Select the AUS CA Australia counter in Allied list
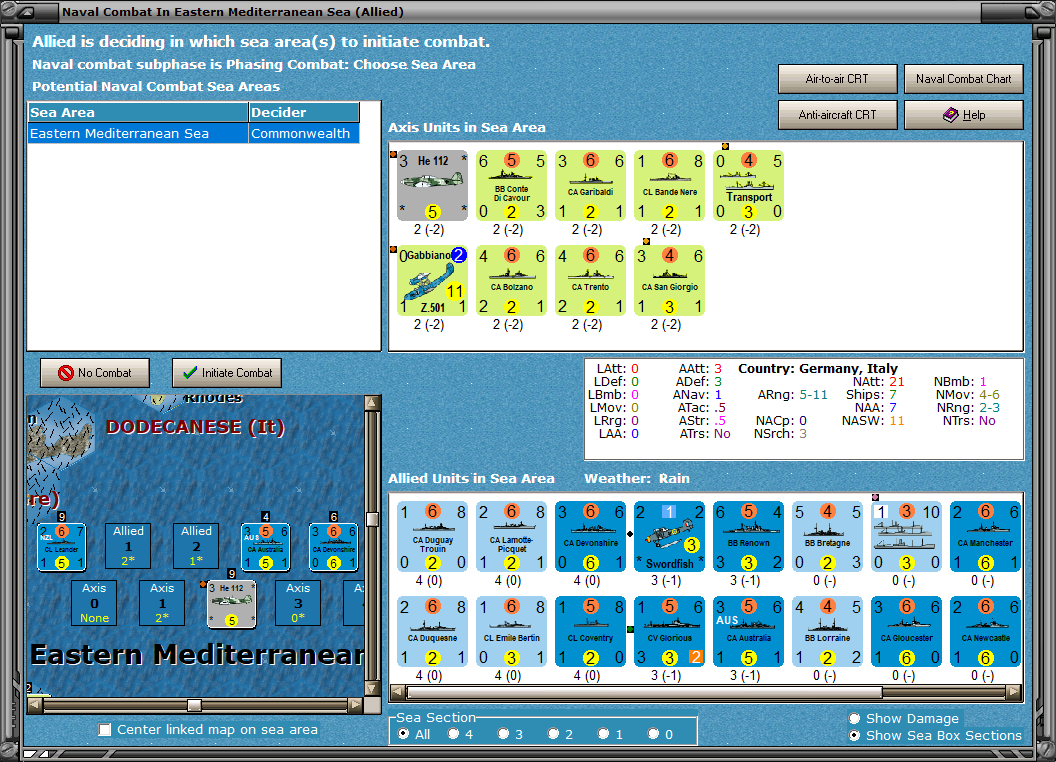1056x762 pixels. click(748, 631)
